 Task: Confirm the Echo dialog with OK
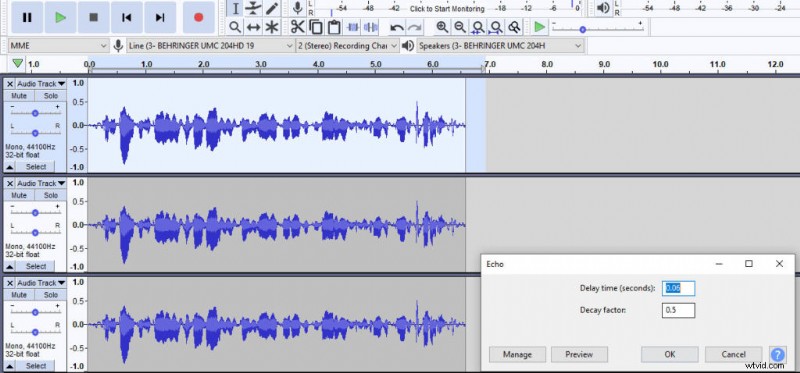669,354
